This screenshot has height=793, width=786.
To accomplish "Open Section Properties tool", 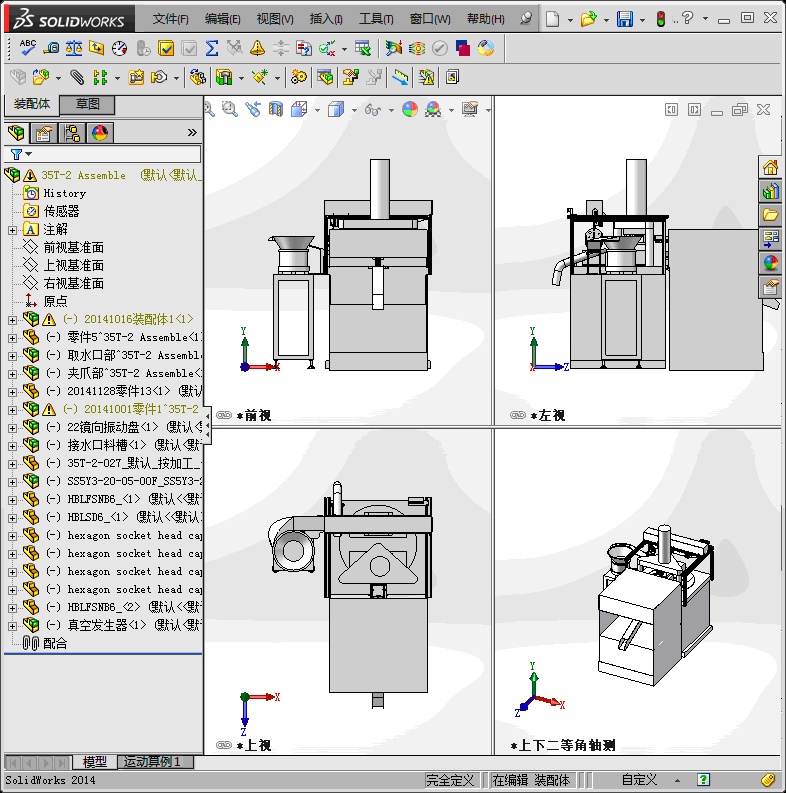I will click(97, 48).
